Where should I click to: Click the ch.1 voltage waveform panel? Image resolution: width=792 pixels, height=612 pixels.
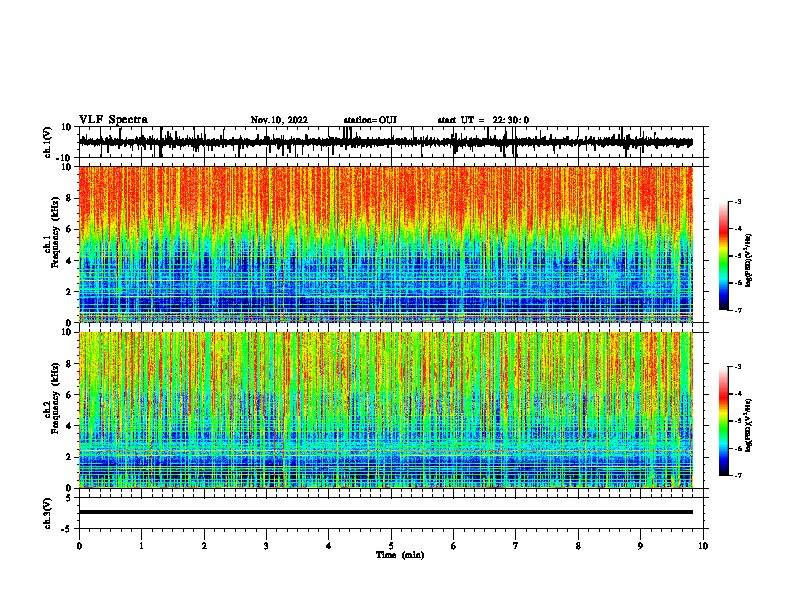[x=390, y=142]
